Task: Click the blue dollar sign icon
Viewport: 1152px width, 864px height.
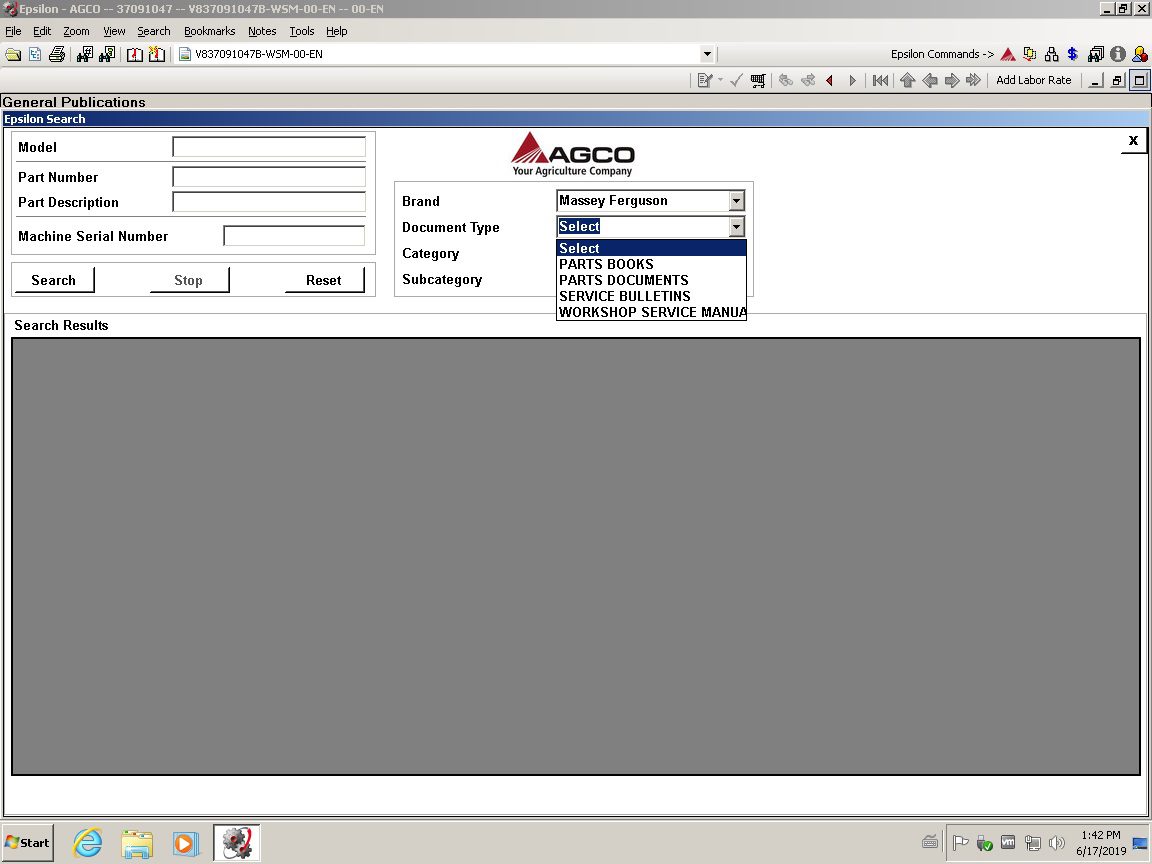Action: [x=1073, y=54]
